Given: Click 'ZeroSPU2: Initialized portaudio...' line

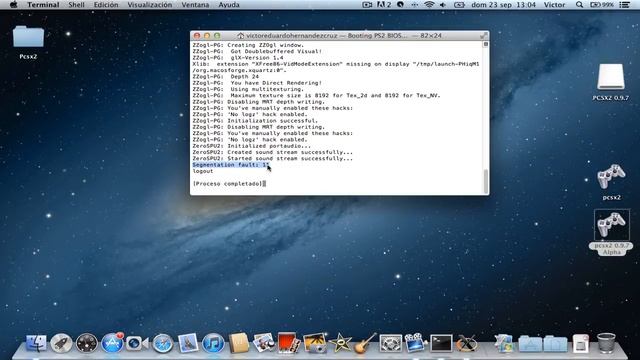Looking at the screenshot, I should (x=251, y=146).
